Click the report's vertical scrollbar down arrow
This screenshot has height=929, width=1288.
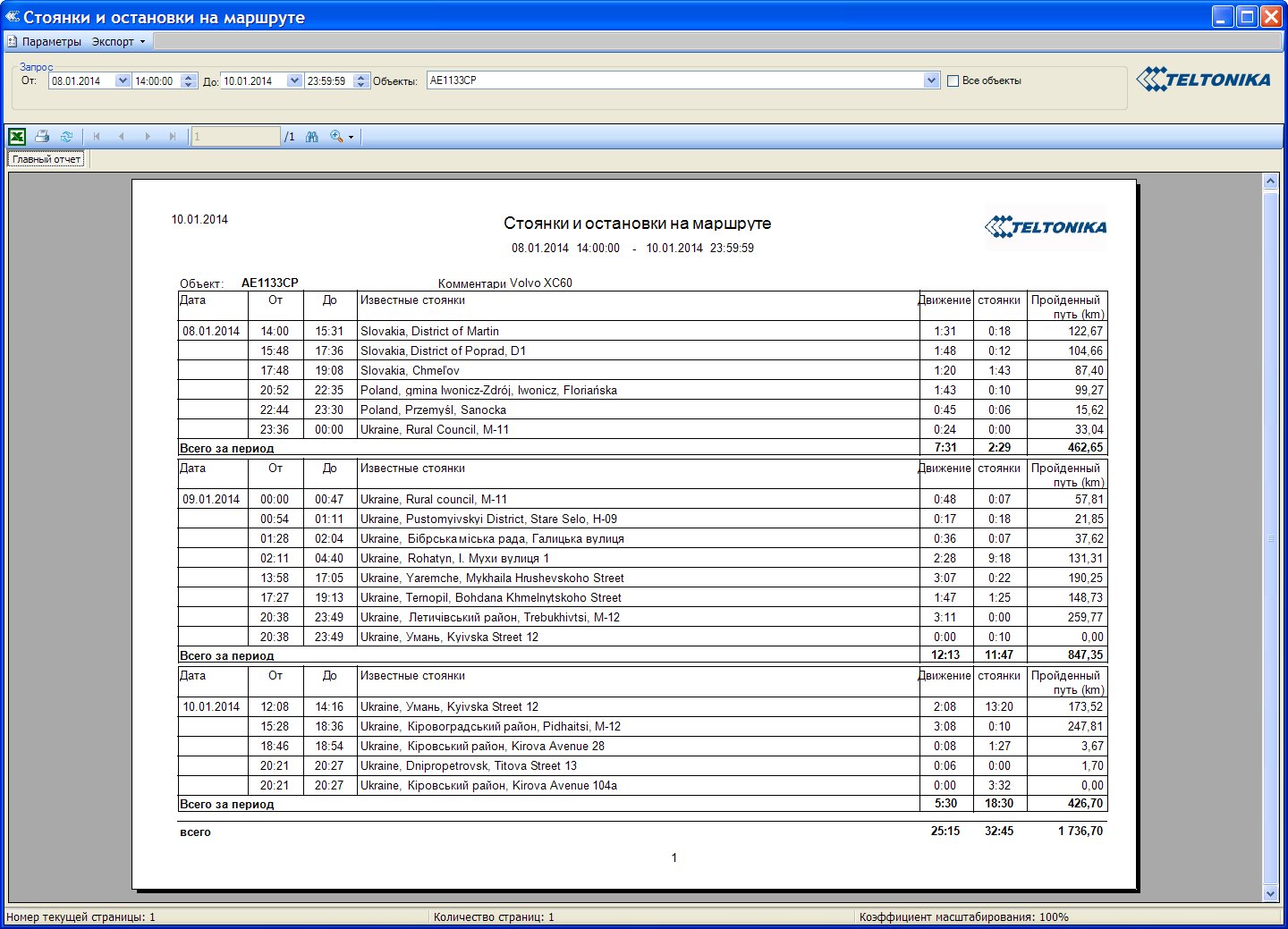(1270, 893)
